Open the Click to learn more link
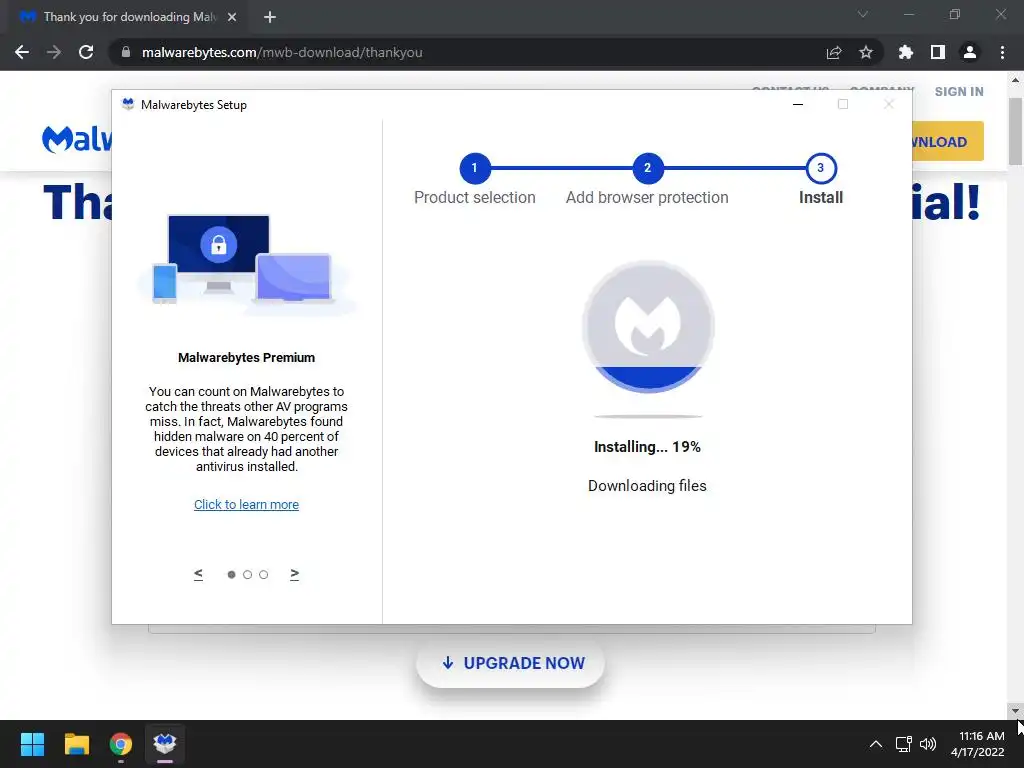This screenshot has width=1024, height=768. (246, 505)
